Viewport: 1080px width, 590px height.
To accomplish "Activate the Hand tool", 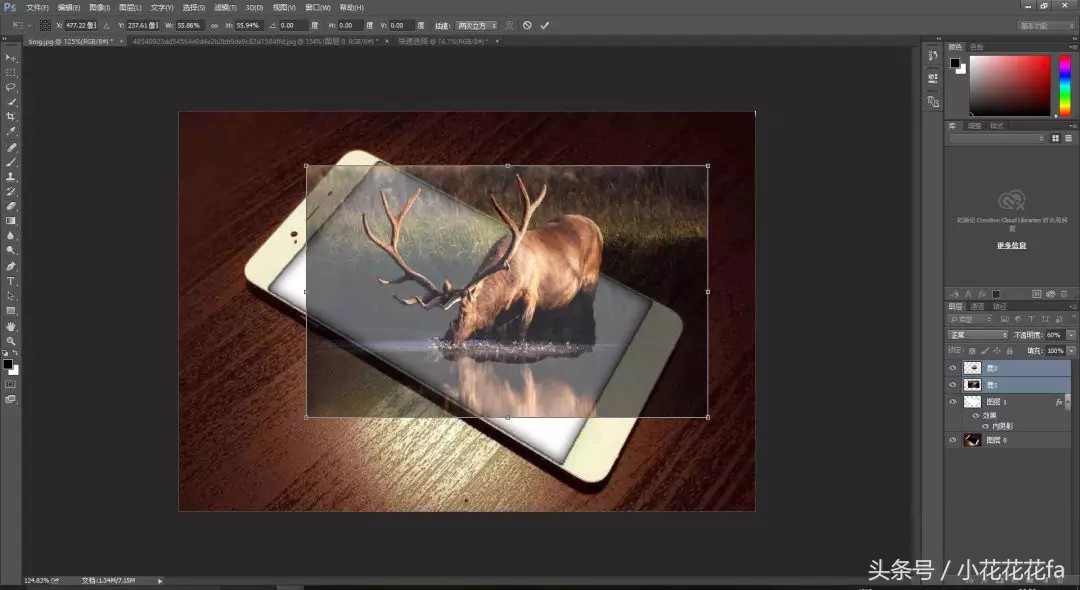I will click(x=11, y=326).
